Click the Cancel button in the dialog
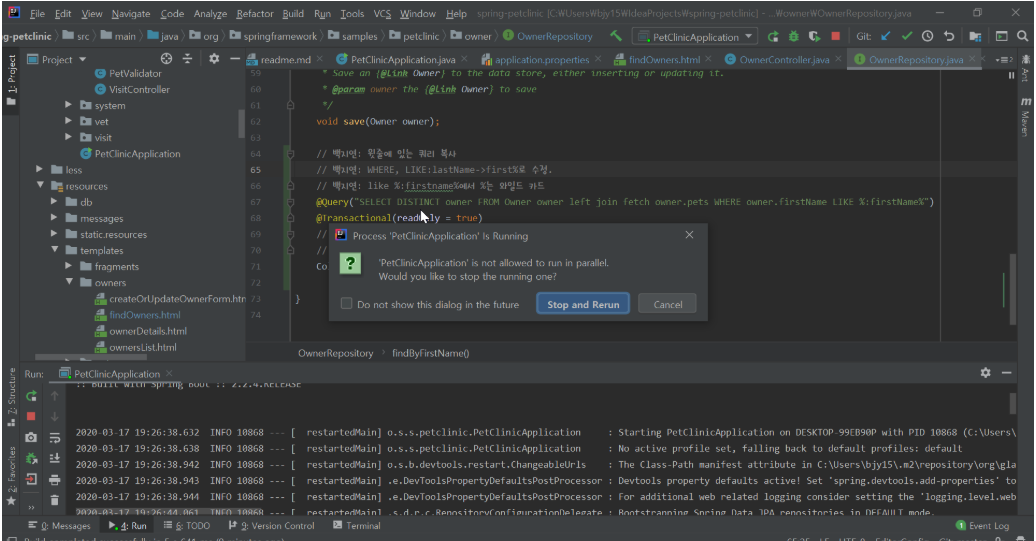The height and width of the screenshot is (541, 1036). pos(667,305)
